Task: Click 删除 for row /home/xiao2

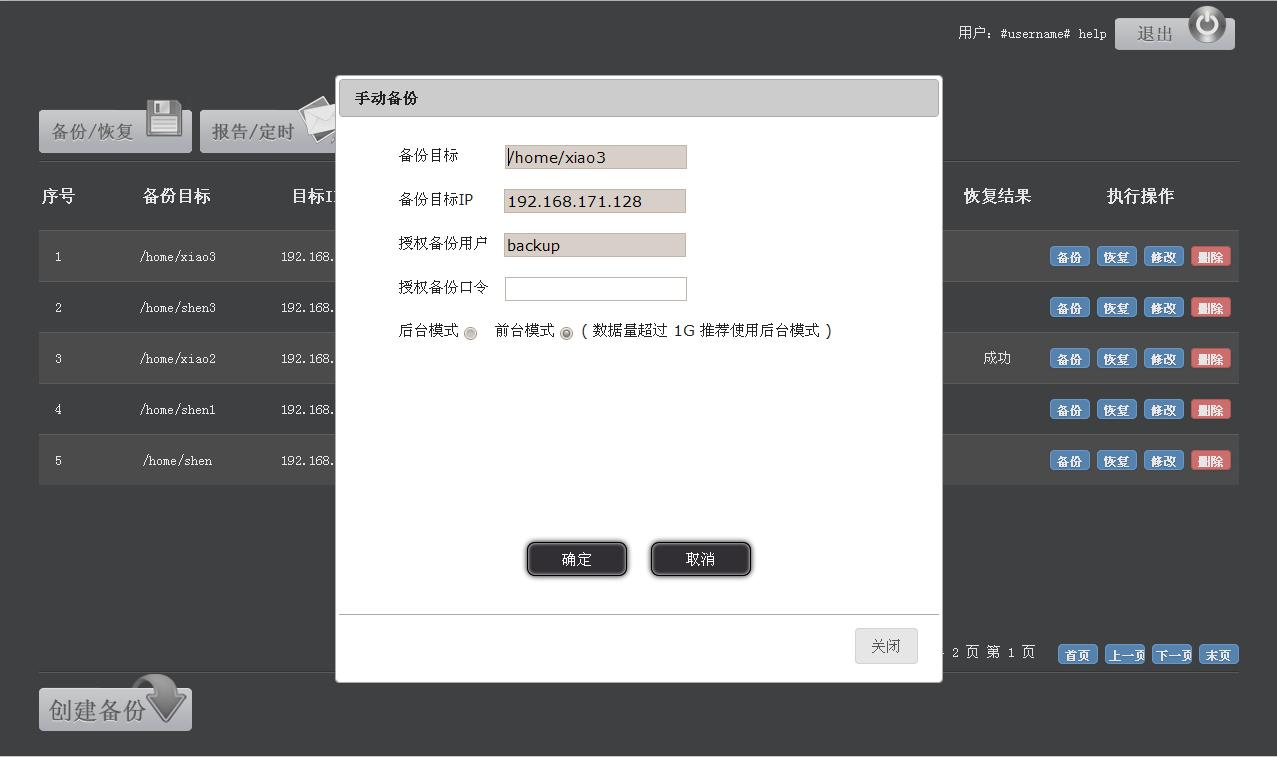Action: pos(1210,359)
